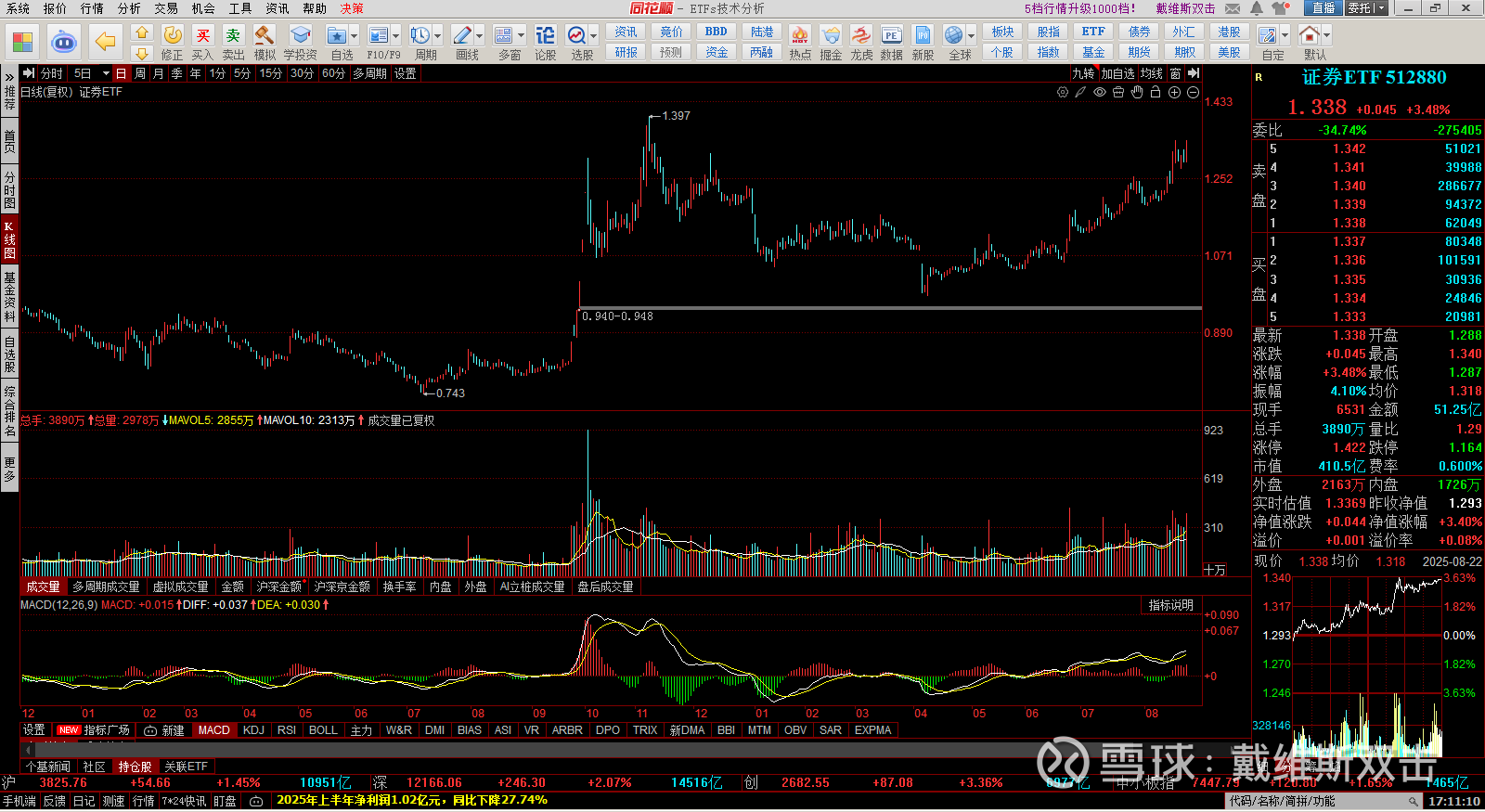
Task: Toggle chart visibility eye icon
Action: [1100, 93]
